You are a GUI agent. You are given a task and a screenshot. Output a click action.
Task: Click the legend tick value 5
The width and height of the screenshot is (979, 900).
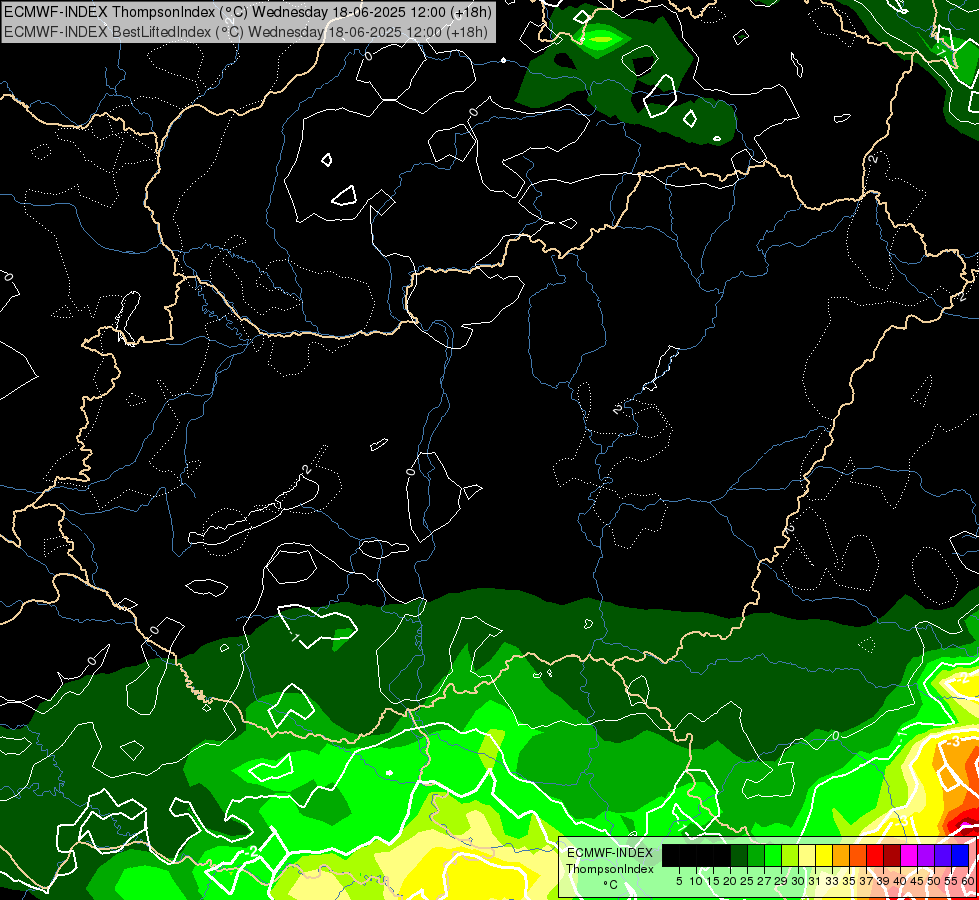coord(679,881)
